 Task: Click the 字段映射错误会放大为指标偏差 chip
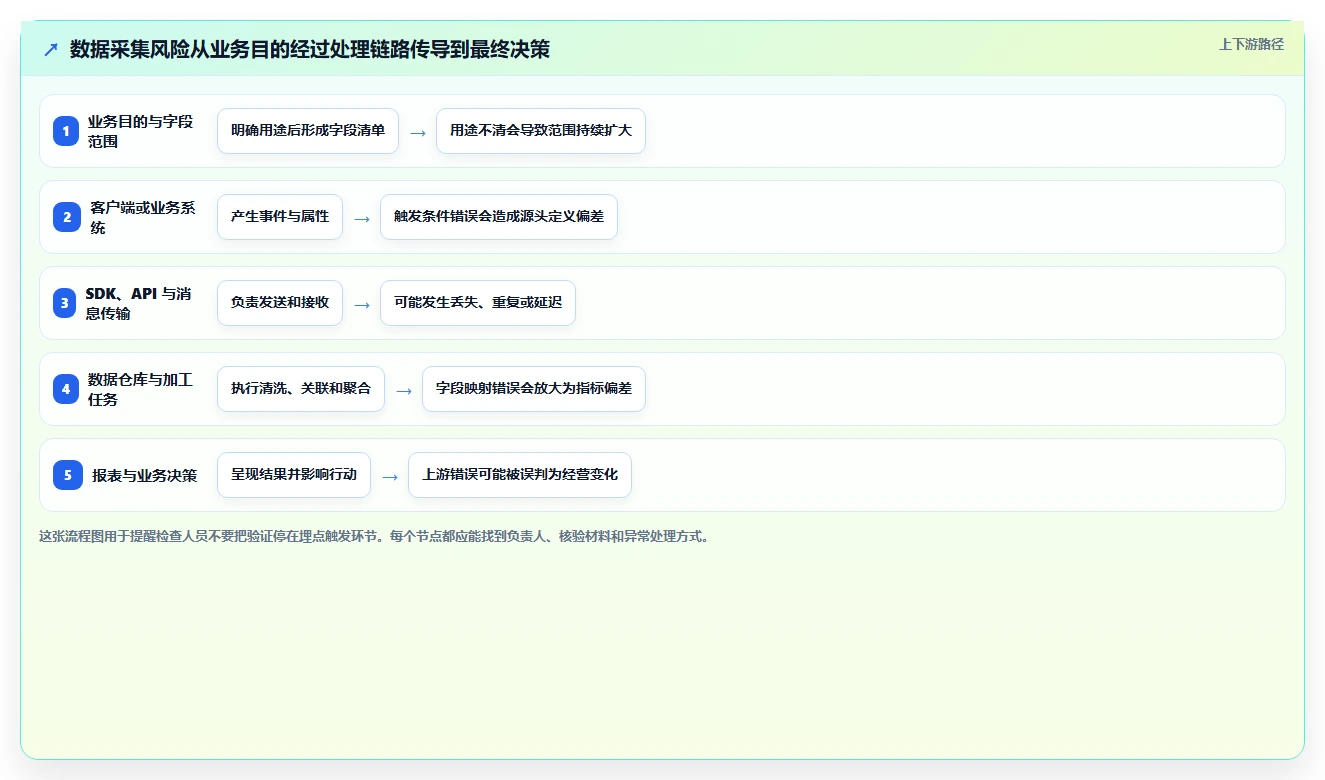click(x=534, y=389)
